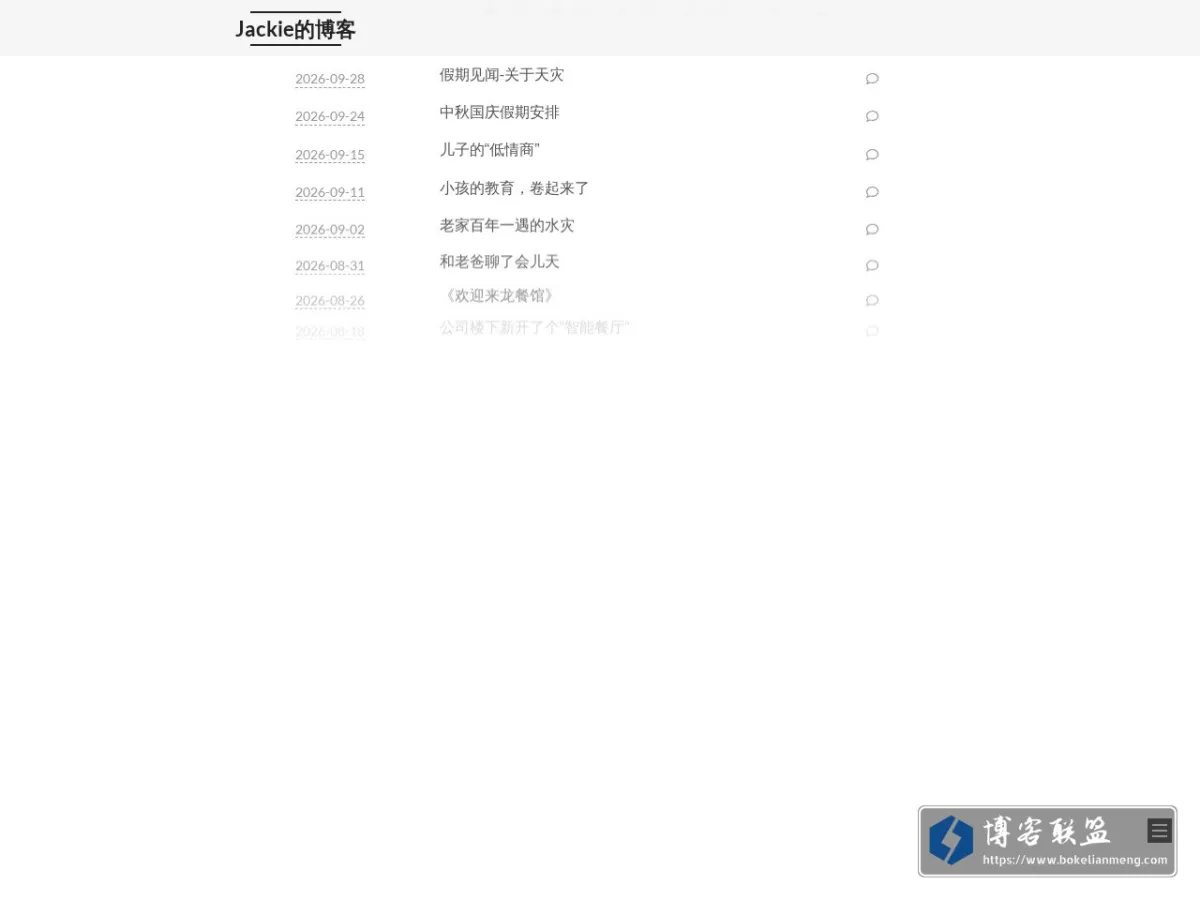Click the comment icon for 中秋国庆假期安排
Image resolution: width=1200 pixels, height=900 pixels.
(x=872, y=116)
